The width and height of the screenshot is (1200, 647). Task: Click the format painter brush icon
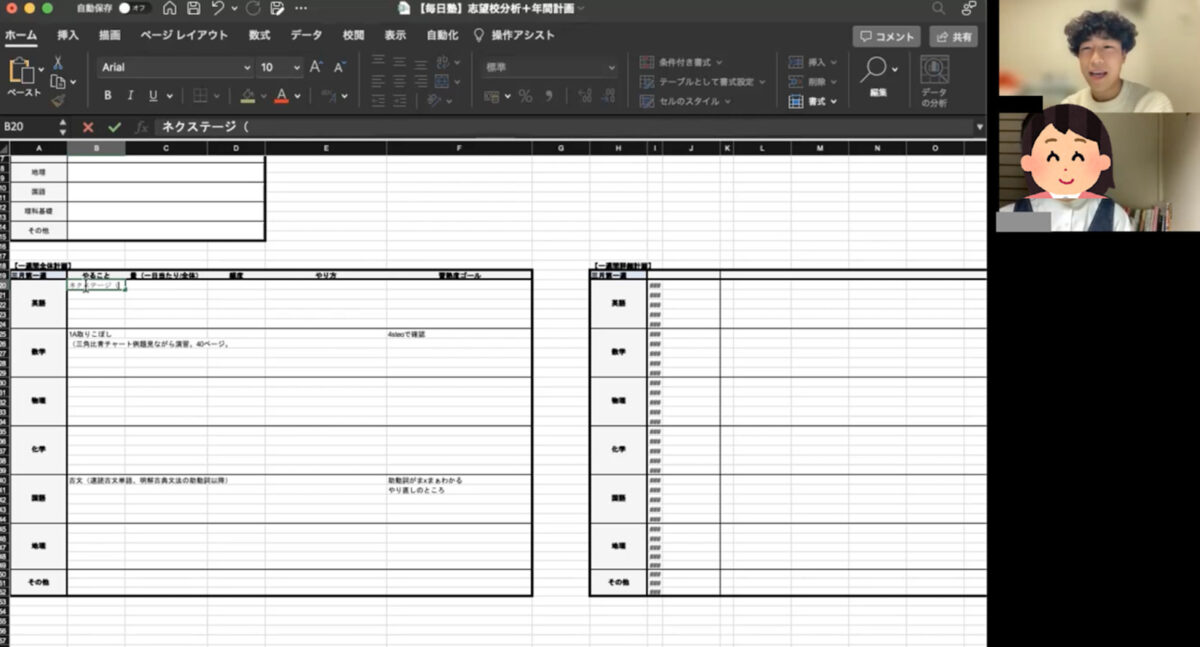tap(57, 99)
